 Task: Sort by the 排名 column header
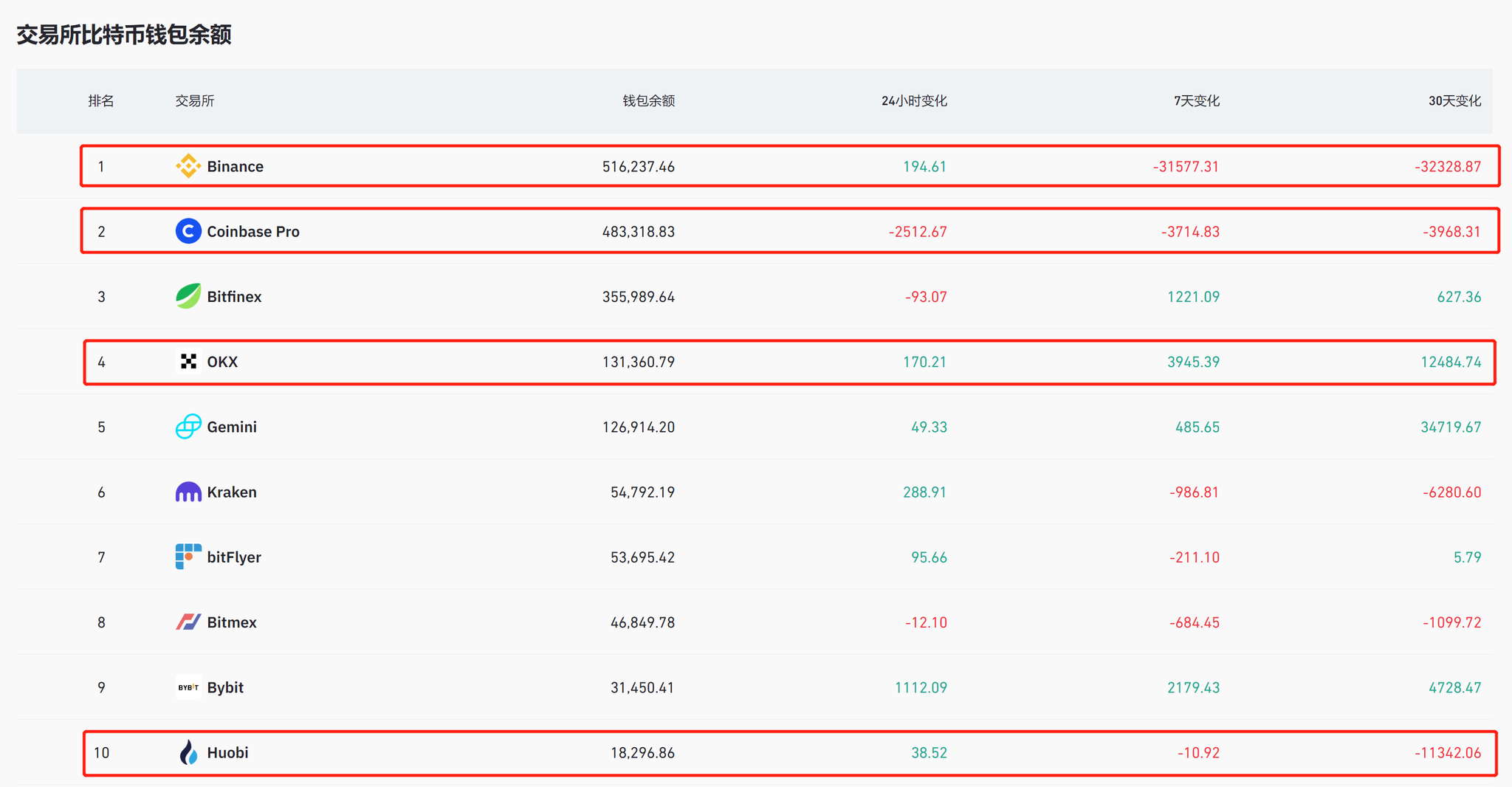pos(101,101)
